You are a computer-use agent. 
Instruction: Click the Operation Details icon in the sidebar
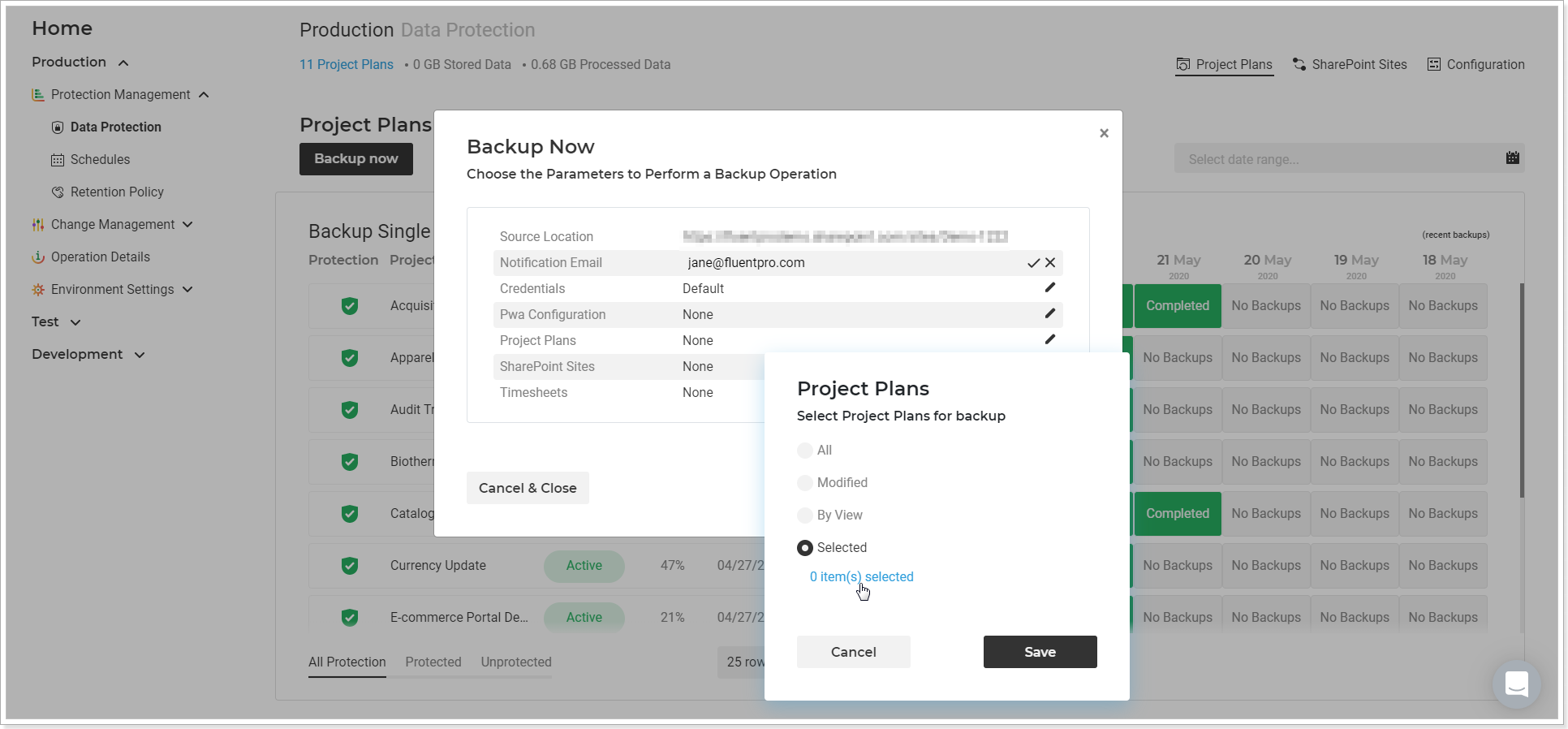[38, 257]
